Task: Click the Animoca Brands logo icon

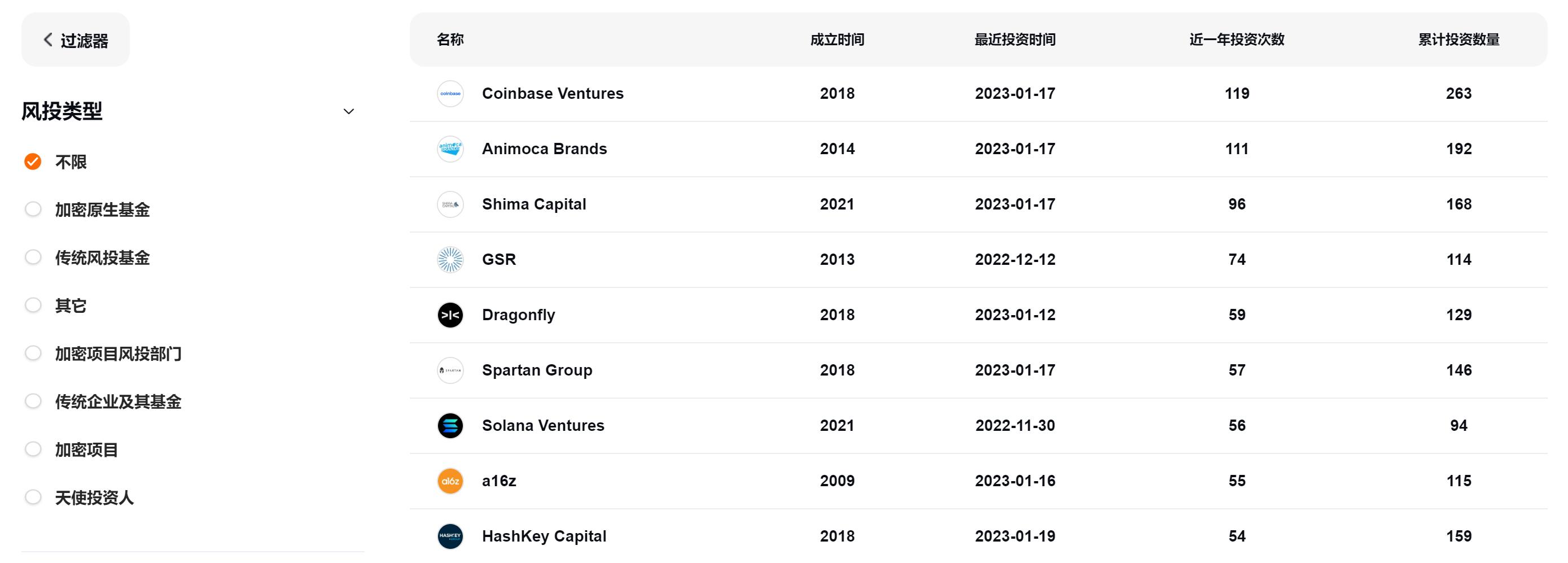Action: [450, 149]
